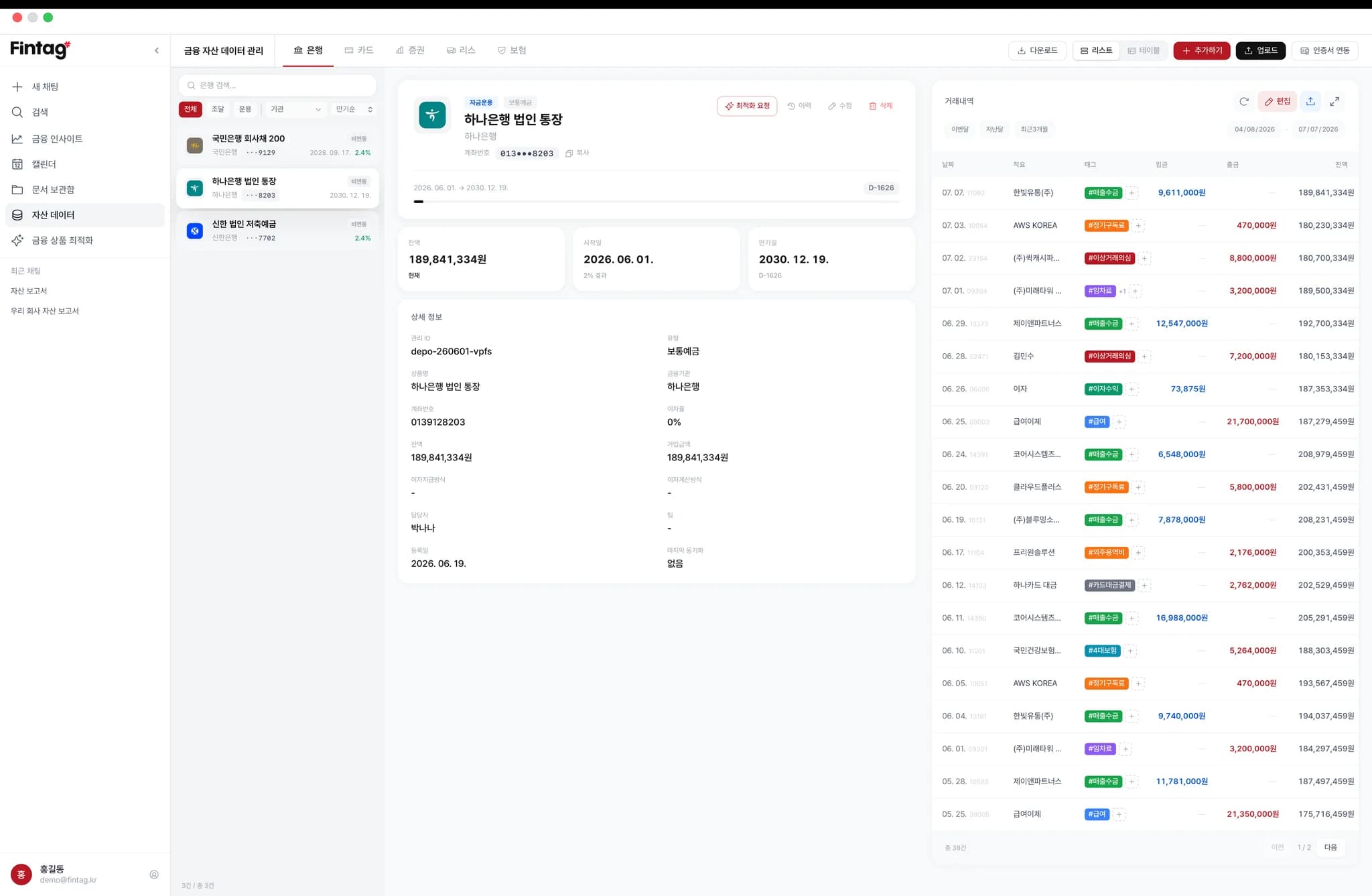Open 금융 인사이트 in the sidebar
The width and height of the screenshot is (1372, 896).
tap(85, 139)
